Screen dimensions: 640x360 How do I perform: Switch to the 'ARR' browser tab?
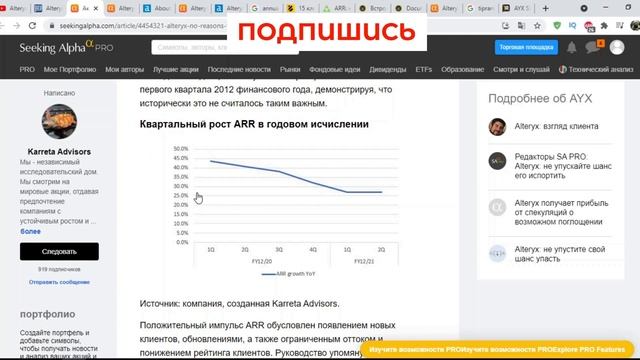336,8
